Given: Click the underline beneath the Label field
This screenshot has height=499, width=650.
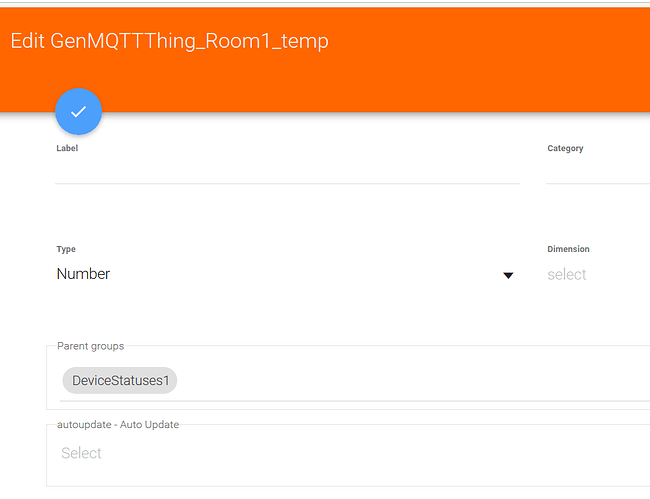Looking at the screenshot, I should 287,184.
